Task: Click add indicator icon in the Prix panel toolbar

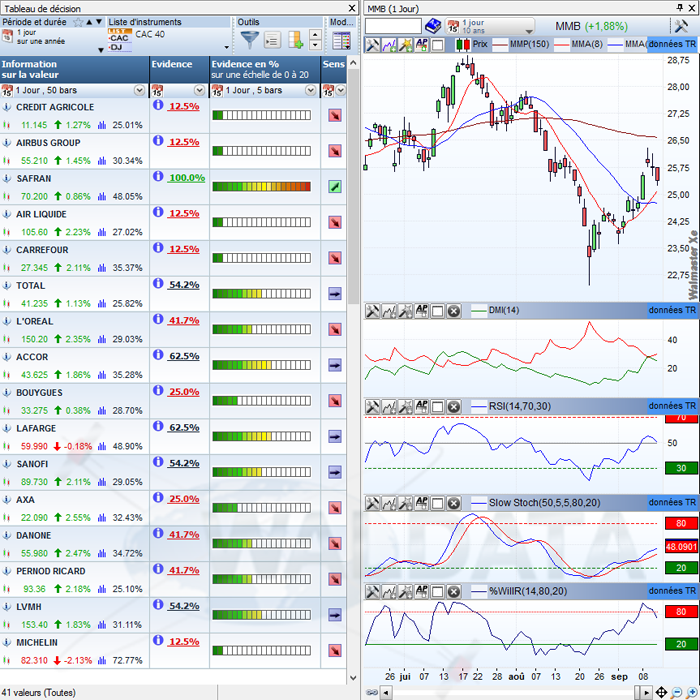Action: tap(389, 45)
